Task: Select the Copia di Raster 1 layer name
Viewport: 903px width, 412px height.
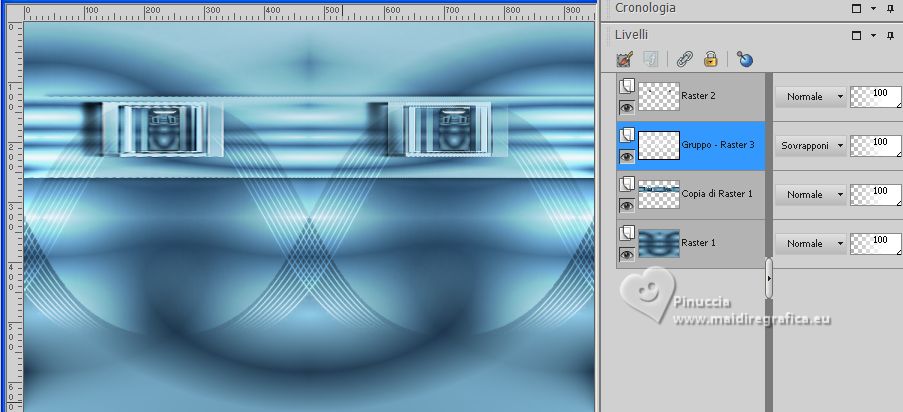Action: coord(716,194)
